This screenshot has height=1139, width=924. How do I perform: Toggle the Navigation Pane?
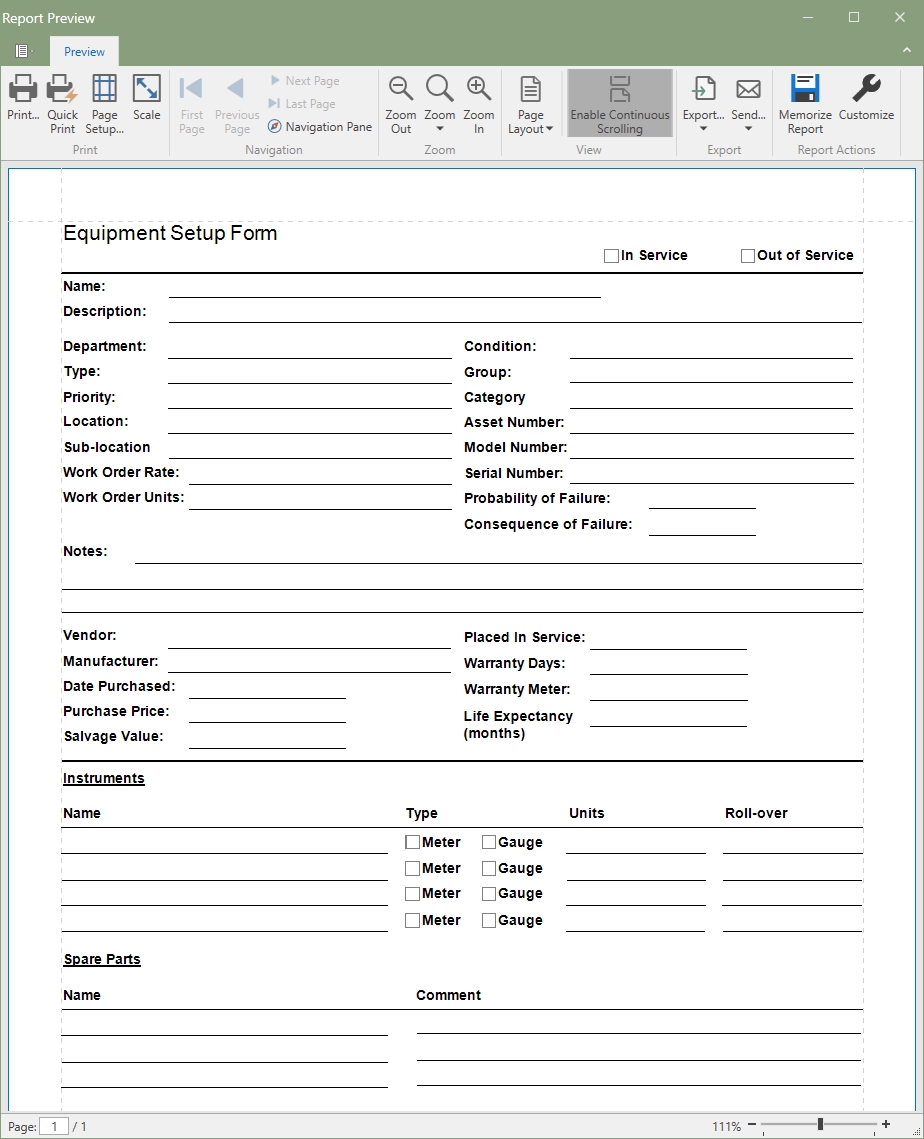(x=320, y=127)
